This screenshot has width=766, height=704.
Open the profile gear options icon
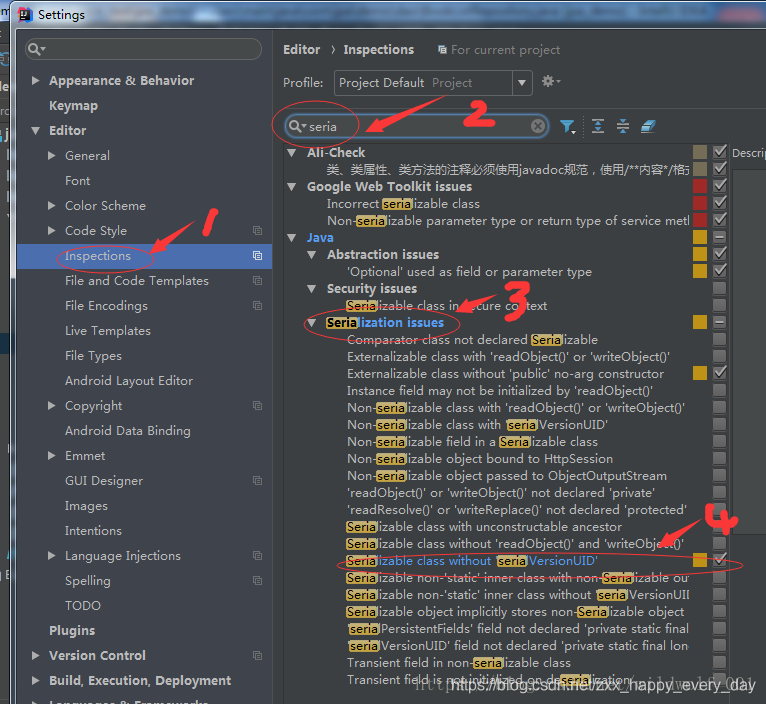(551, 81)
